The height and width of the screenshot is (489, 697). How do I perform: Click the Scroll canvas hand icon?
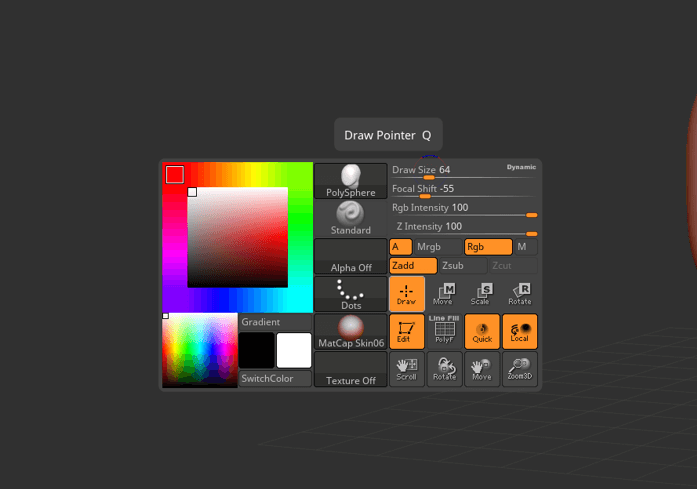tap(407, 369)
